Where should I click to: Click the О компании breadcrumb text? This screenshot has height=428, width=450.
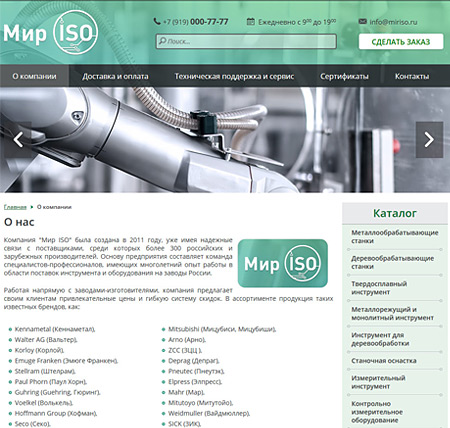coord(54,207)
